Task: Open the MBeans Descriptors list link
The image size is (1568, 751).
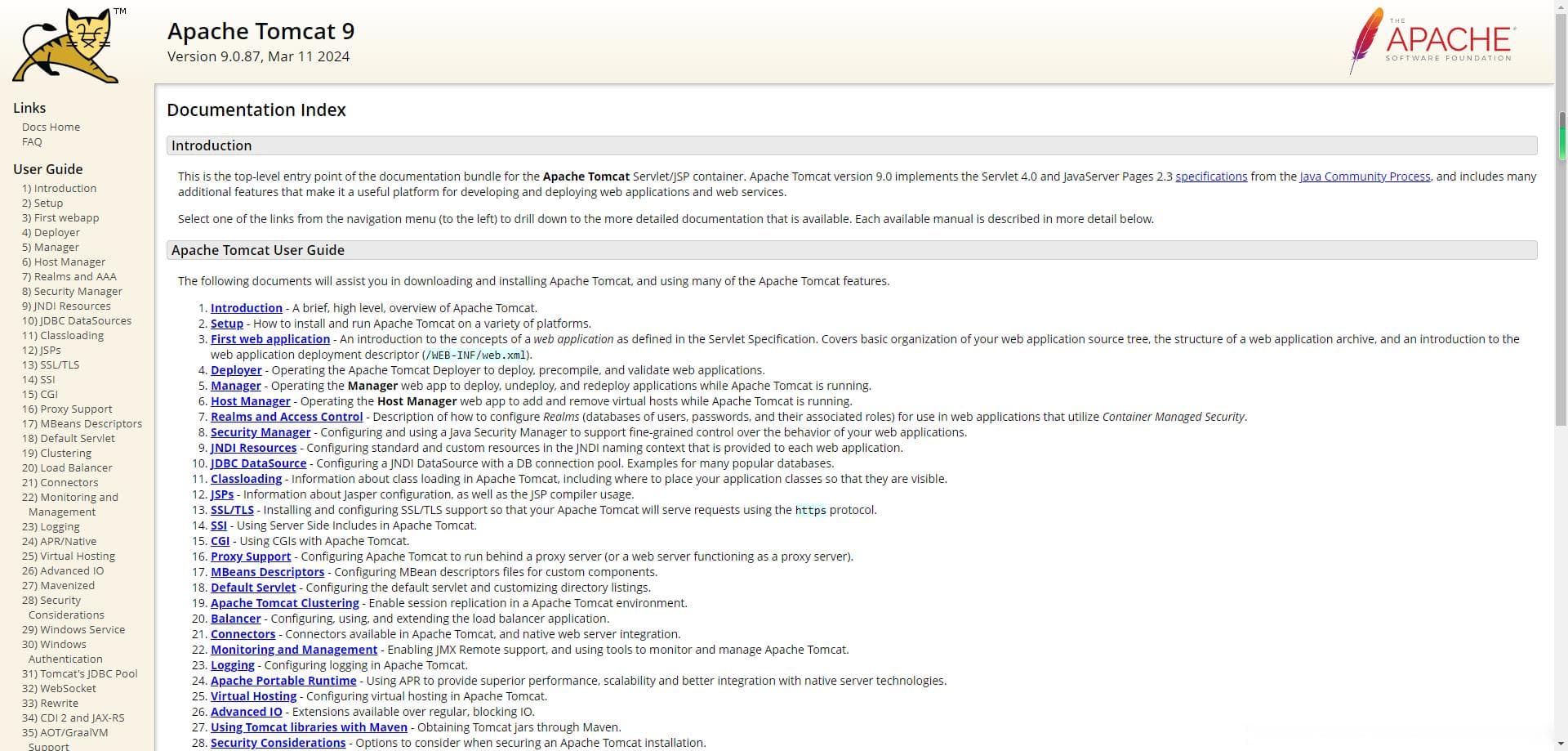Action: coord(268,572)
